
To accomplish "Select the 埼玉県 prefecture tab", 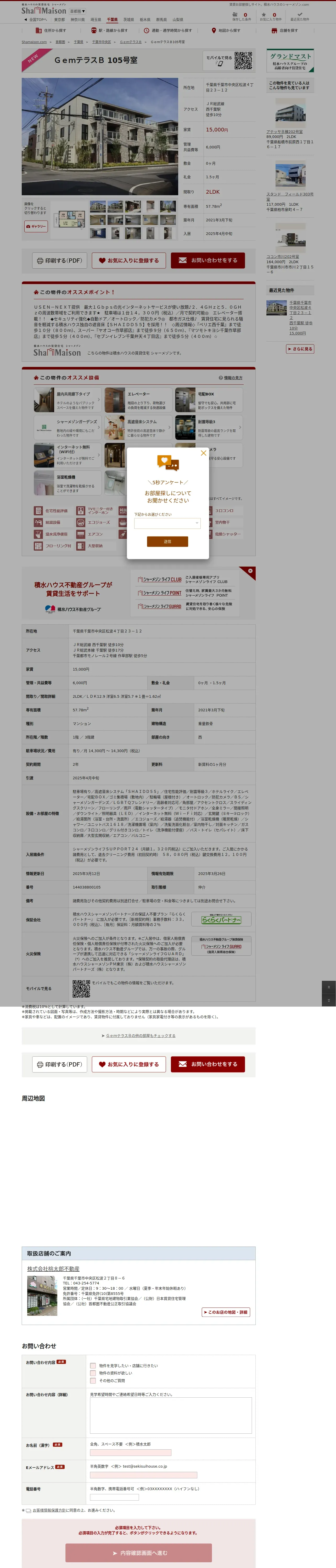I will (x=96, y=20).
